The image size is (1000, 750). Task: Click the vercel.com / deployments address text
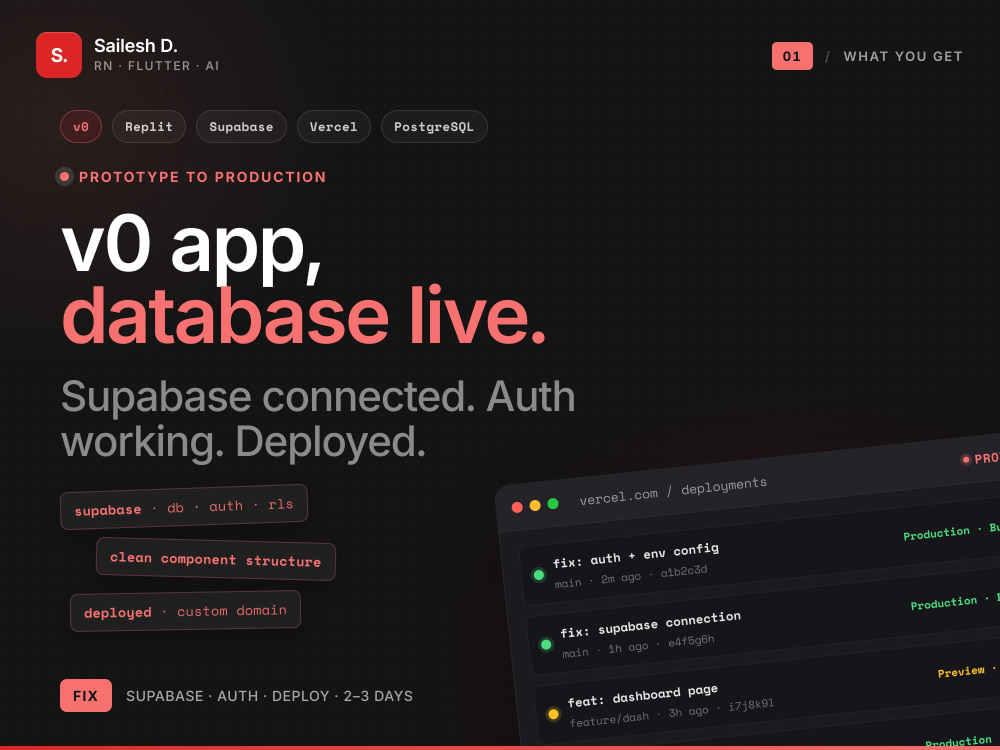pyautogui.click(x=673, y=490)
